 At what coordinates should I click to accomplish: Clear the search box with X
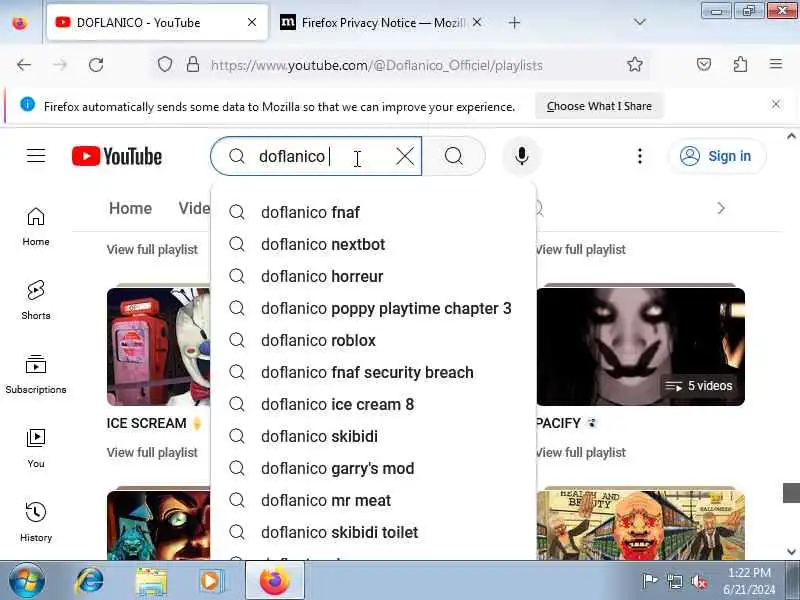coord(405,156)
